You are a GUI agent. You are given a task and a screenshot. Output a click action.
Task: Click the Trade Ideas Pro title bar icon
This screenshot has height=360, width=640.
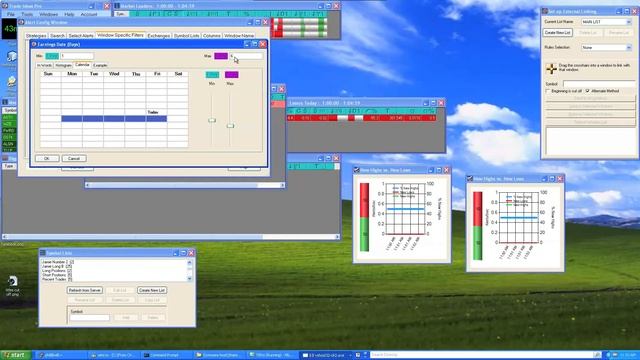[x=5, y=6]
